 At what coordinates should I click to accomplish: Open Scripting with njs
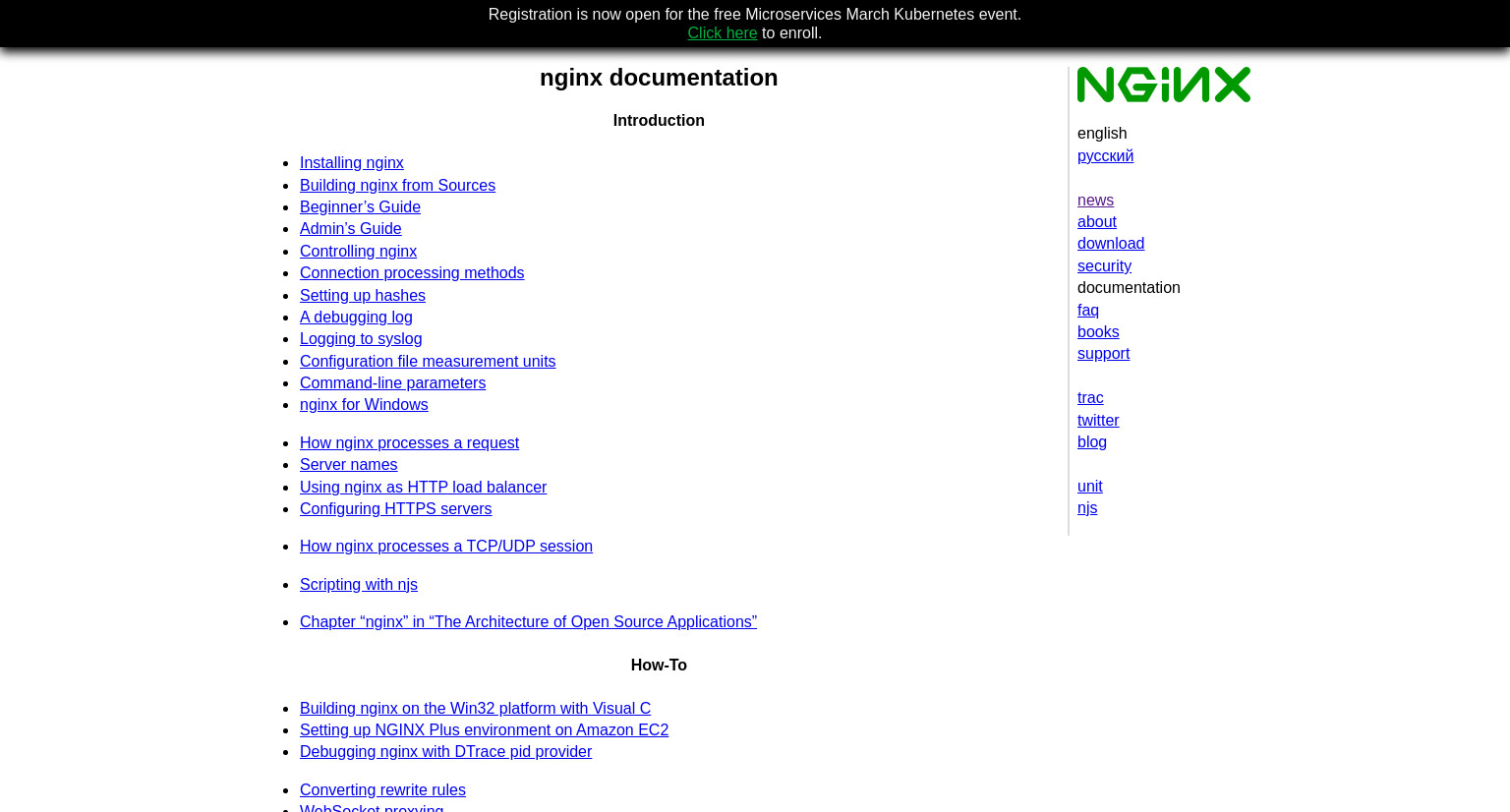click(x=359, y=585)
